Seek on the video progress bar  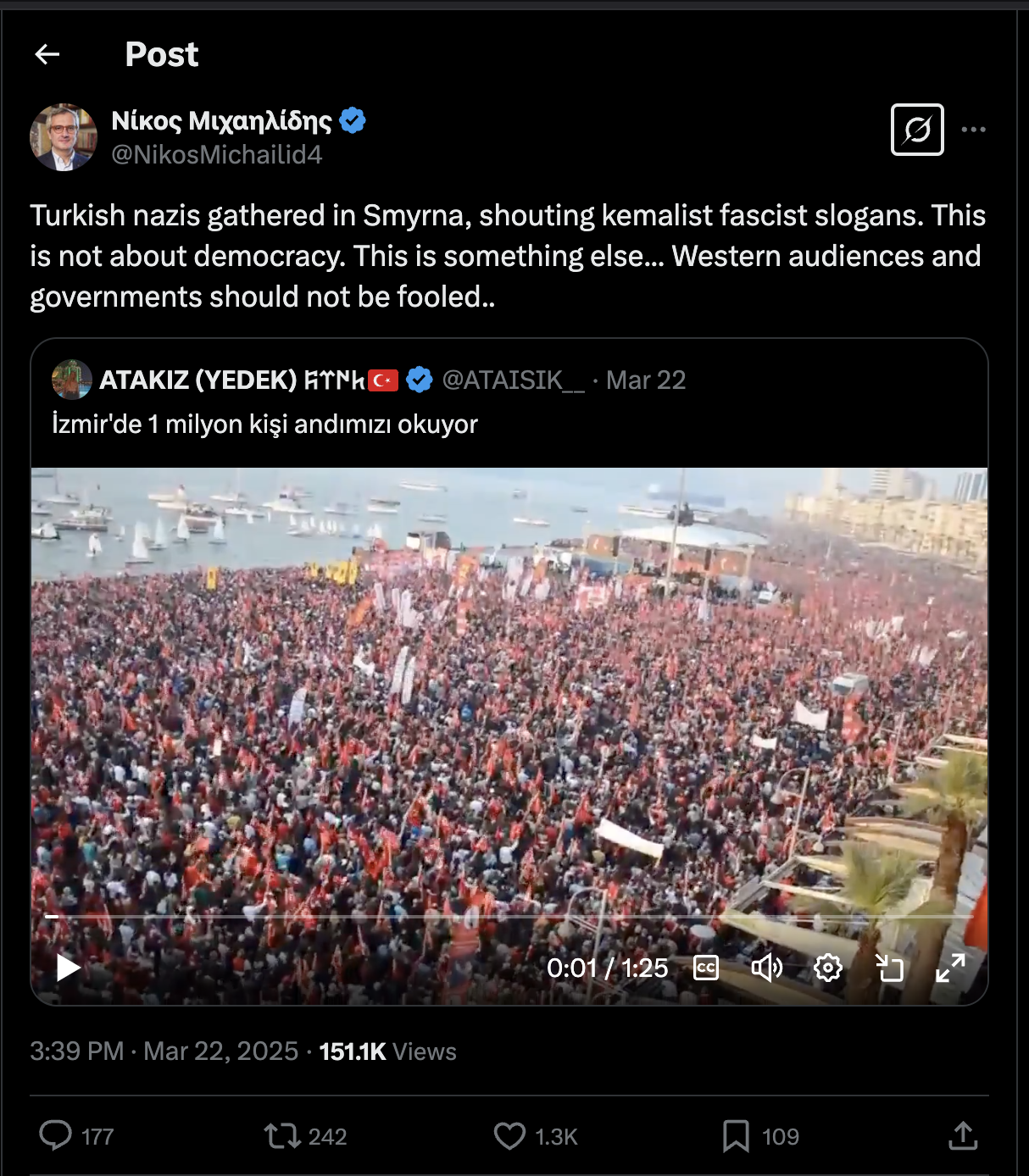coord(509,917)
